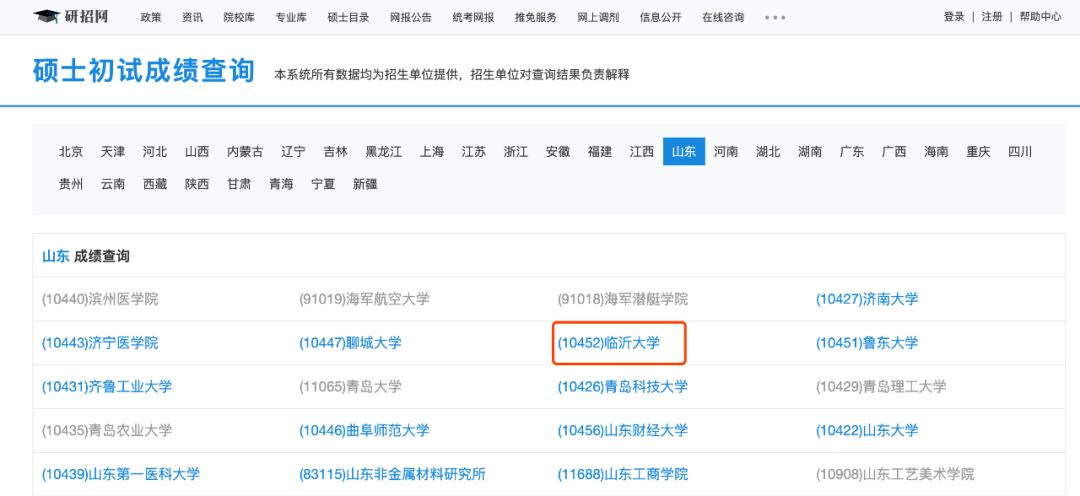1080x496 pixels.
Task: Open 帮助中心 link
Action: [x=1040, y=17]
